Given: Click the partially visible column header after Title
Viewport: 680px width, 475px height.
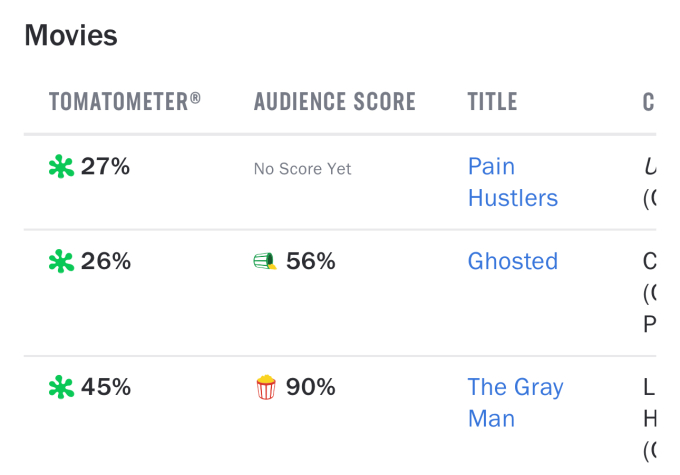Looking at the screenshot, I should tap(649, 102).
